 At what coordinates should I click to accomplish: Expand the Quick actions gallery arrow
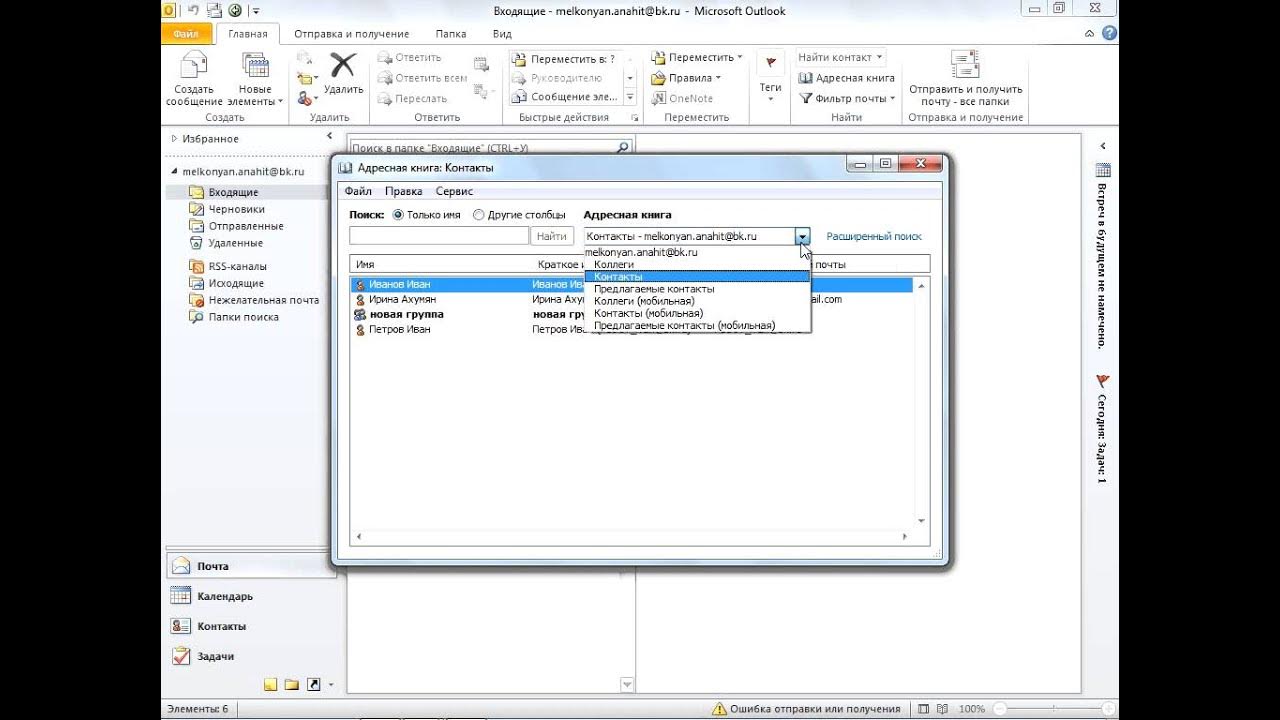[630, 98]
